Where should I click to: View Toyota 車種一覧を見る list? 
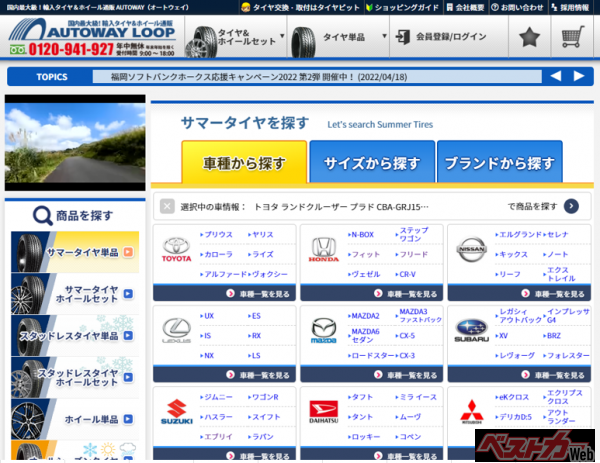click(225, 293)
